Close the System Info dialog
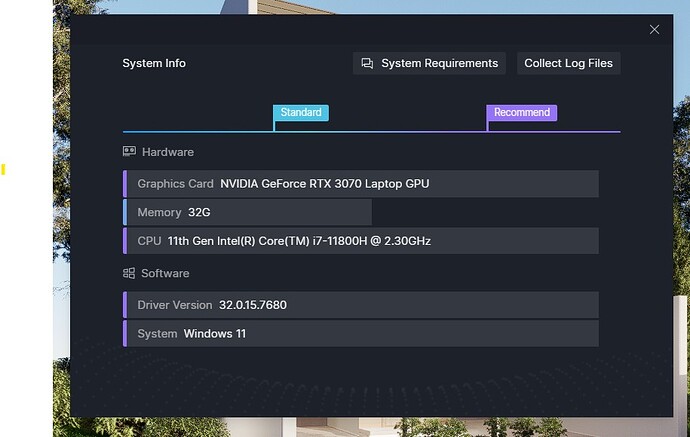Screen dimensions: 690x437 point(654,30)
